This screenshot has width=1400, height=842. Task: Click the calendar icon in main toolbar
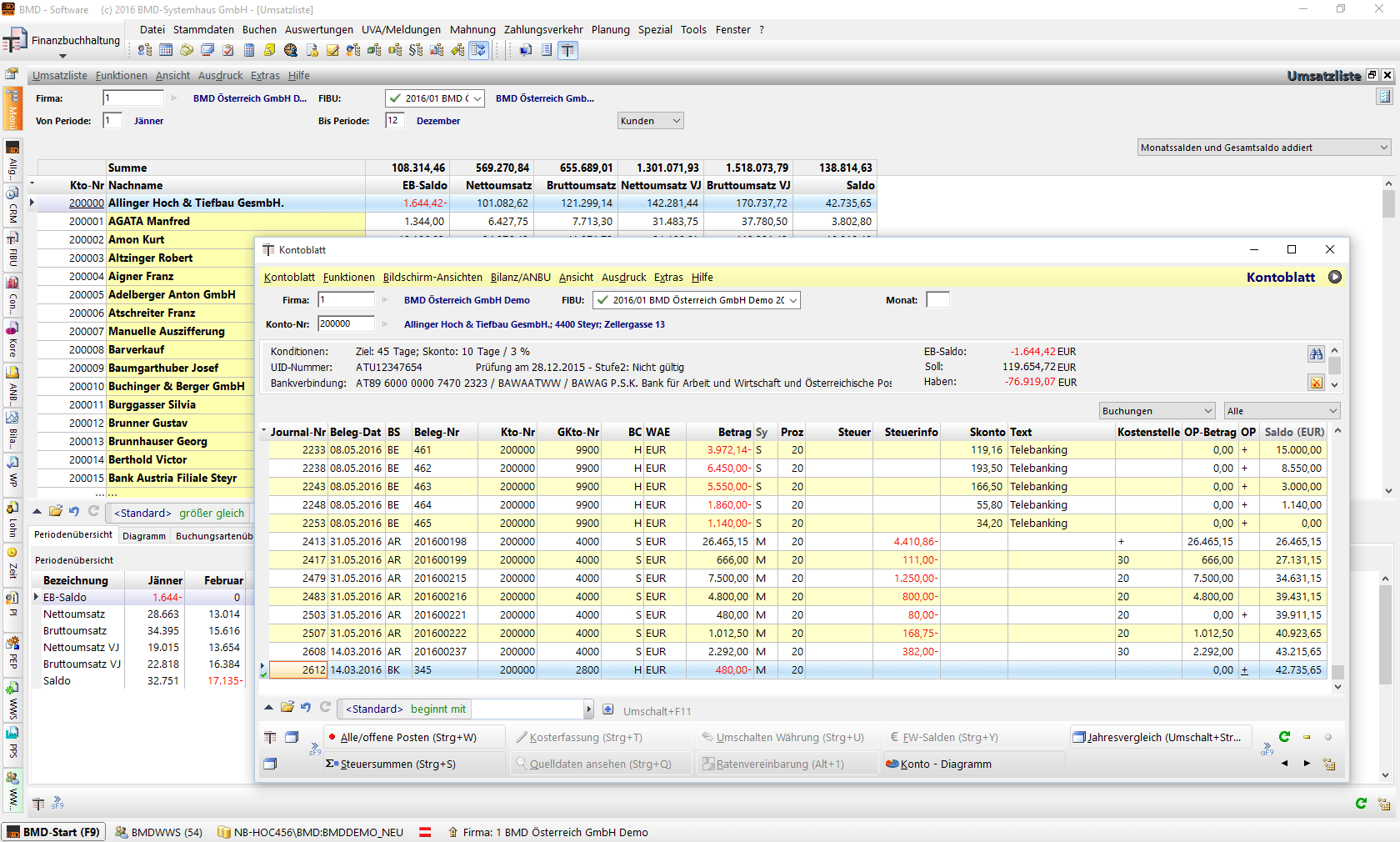click(166, 50)
